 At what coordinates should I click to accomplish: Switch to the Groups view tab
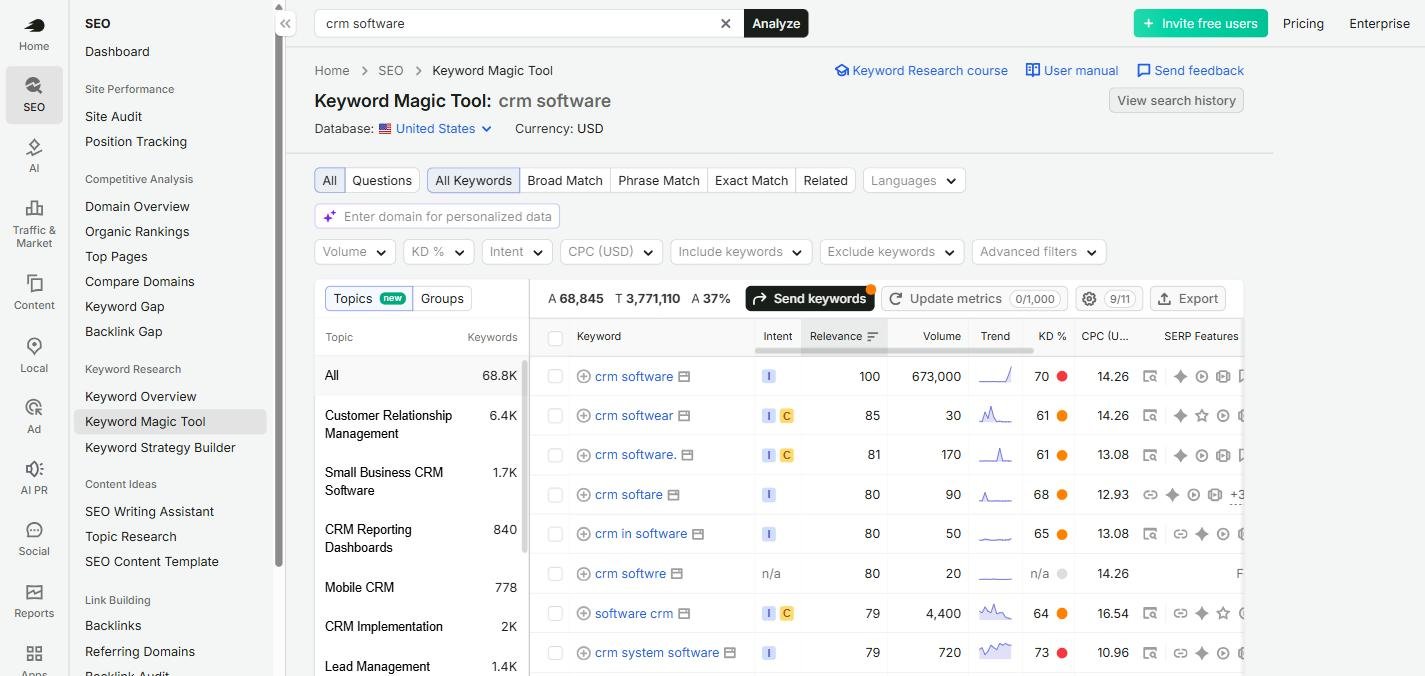[x=442, y=298]
